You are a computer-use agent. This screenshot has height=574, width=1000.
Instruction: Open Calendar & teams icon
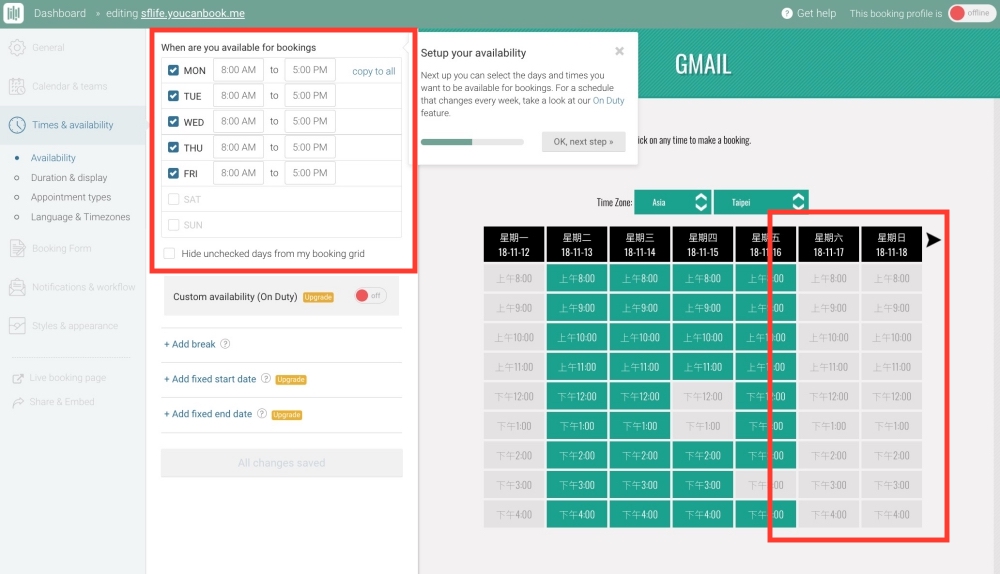[x=17, y=86]
